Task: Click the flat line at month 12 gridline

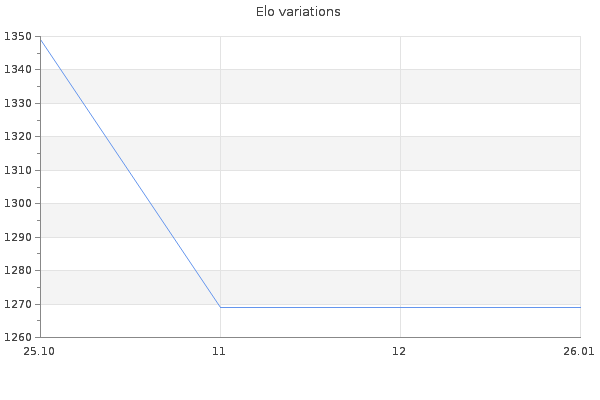Action: (x=400, y=307)
